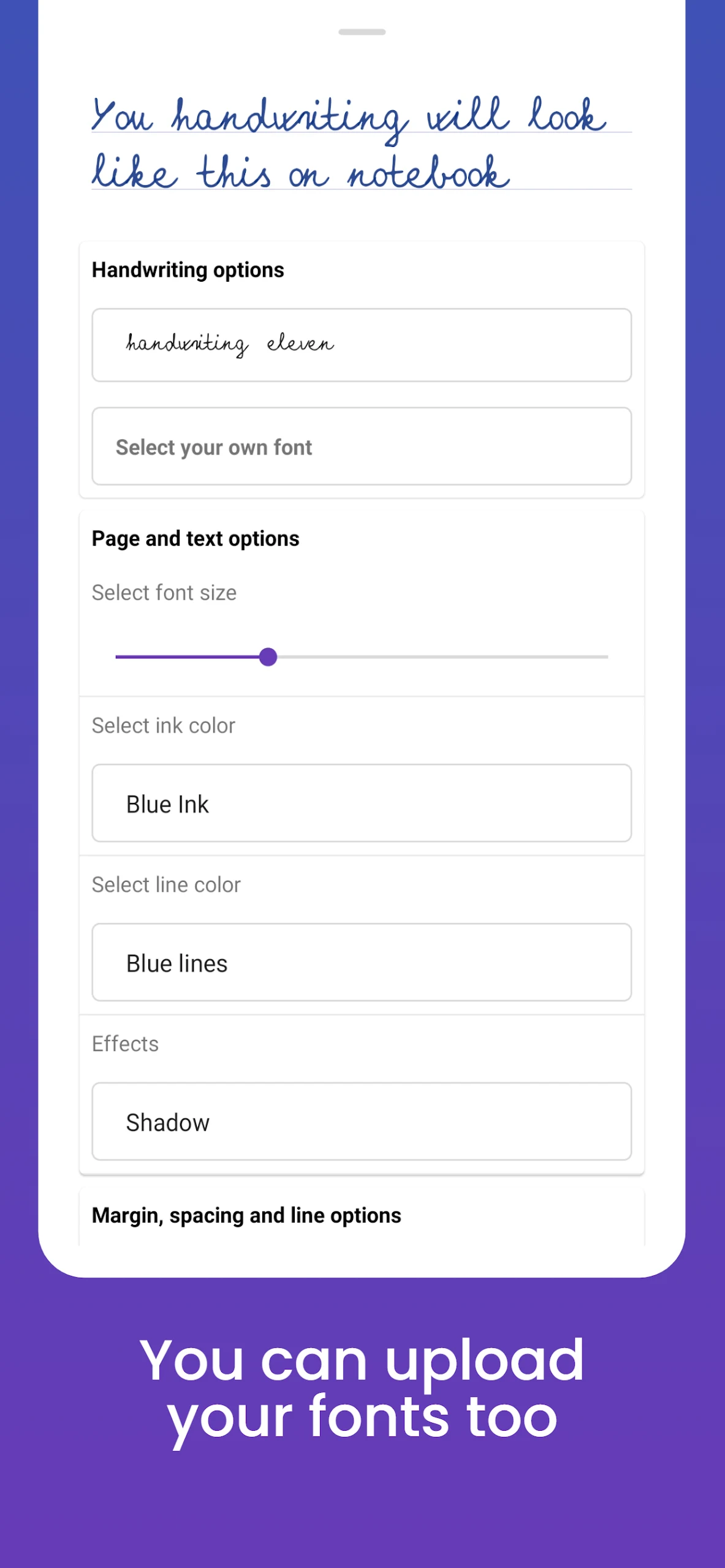Image resolution: width=725 pixels, height=1568 pixels.
Task: Tap the preview line "You handwriting will look"
Action: coord(349,116)
